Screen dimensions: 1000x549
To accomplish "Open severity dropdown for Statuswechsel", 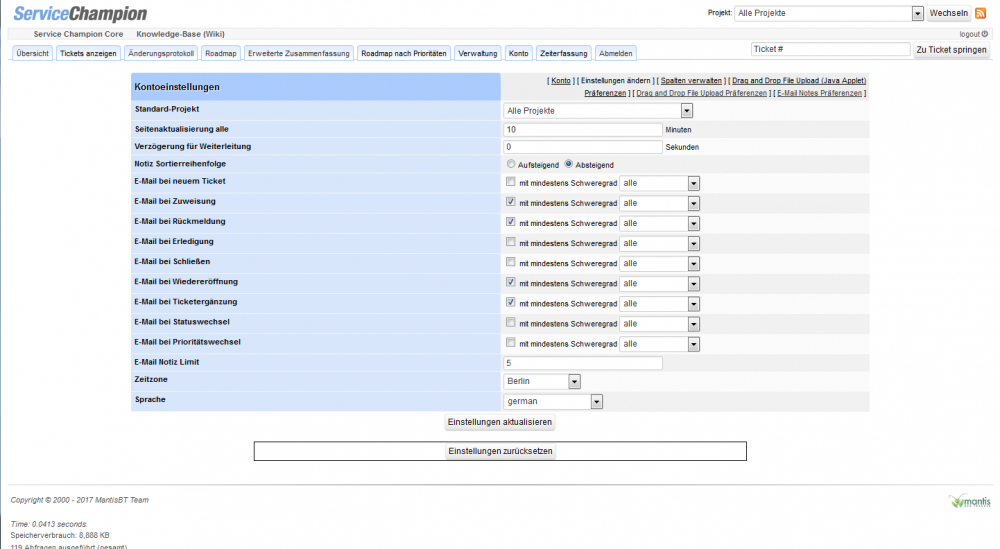I will point(659,324).
